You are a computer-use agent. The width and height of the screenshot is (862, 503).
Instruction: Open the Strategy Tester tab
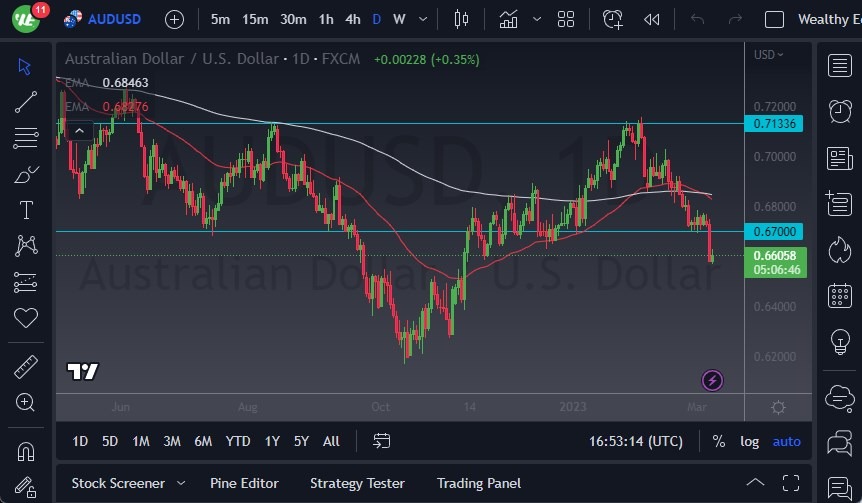(357, 483)
